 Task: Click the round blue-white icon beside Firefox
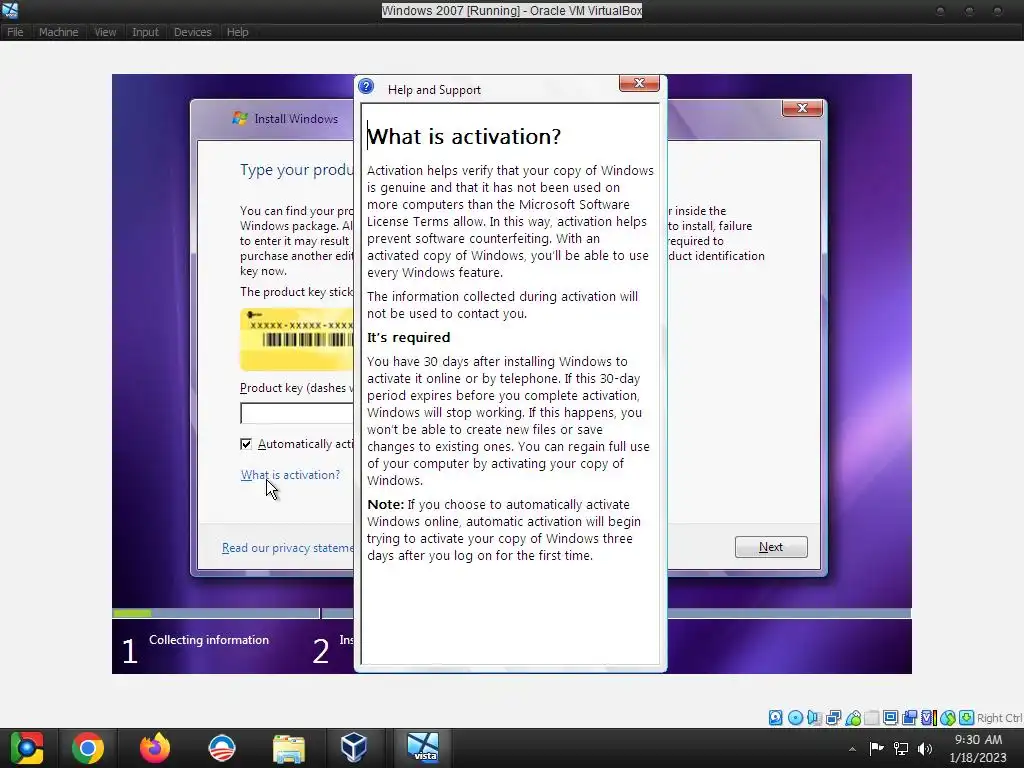point(221,748)
